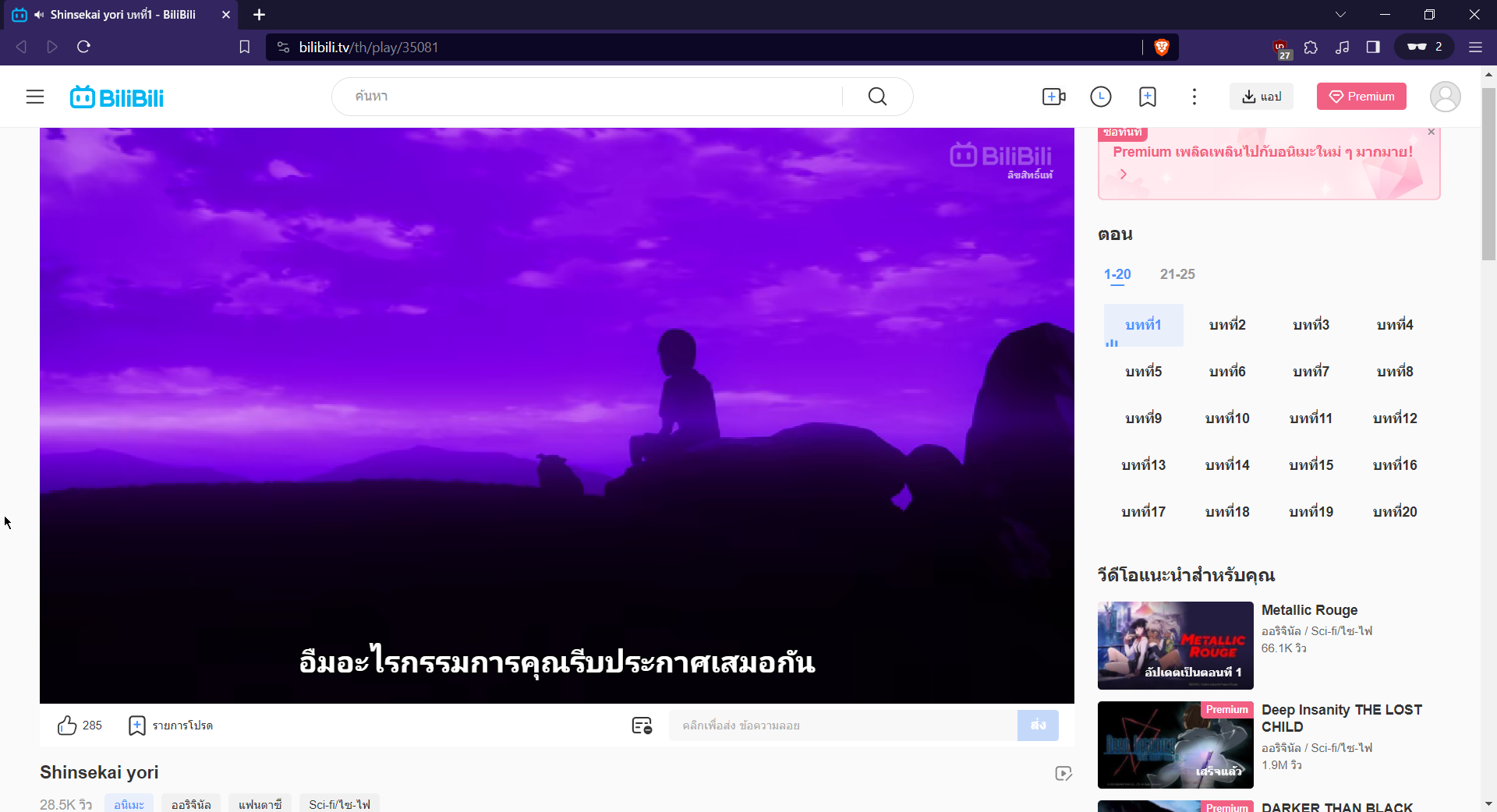The image size is (1497, 812).
Task: Open private window glasses indicator
Action: [1424, 48]
